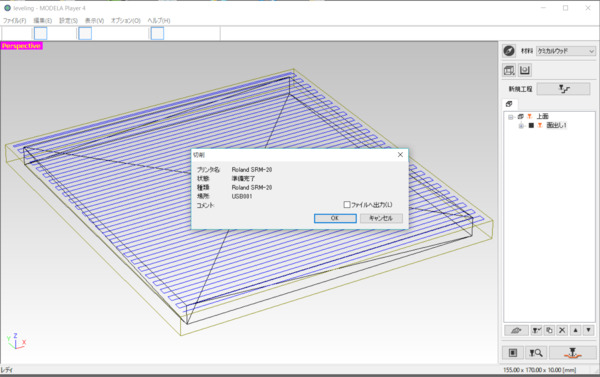Viewport: 600px width, 377px height.
Task: Click the orange tool icon beside 面出し1
Action: [540, 125]
